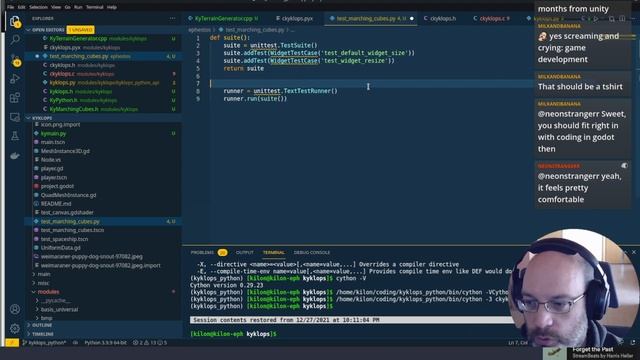Open project.godot in the file tree
Image resolution: width=640 pixels, height=360 pixels.
coord(57,186)
